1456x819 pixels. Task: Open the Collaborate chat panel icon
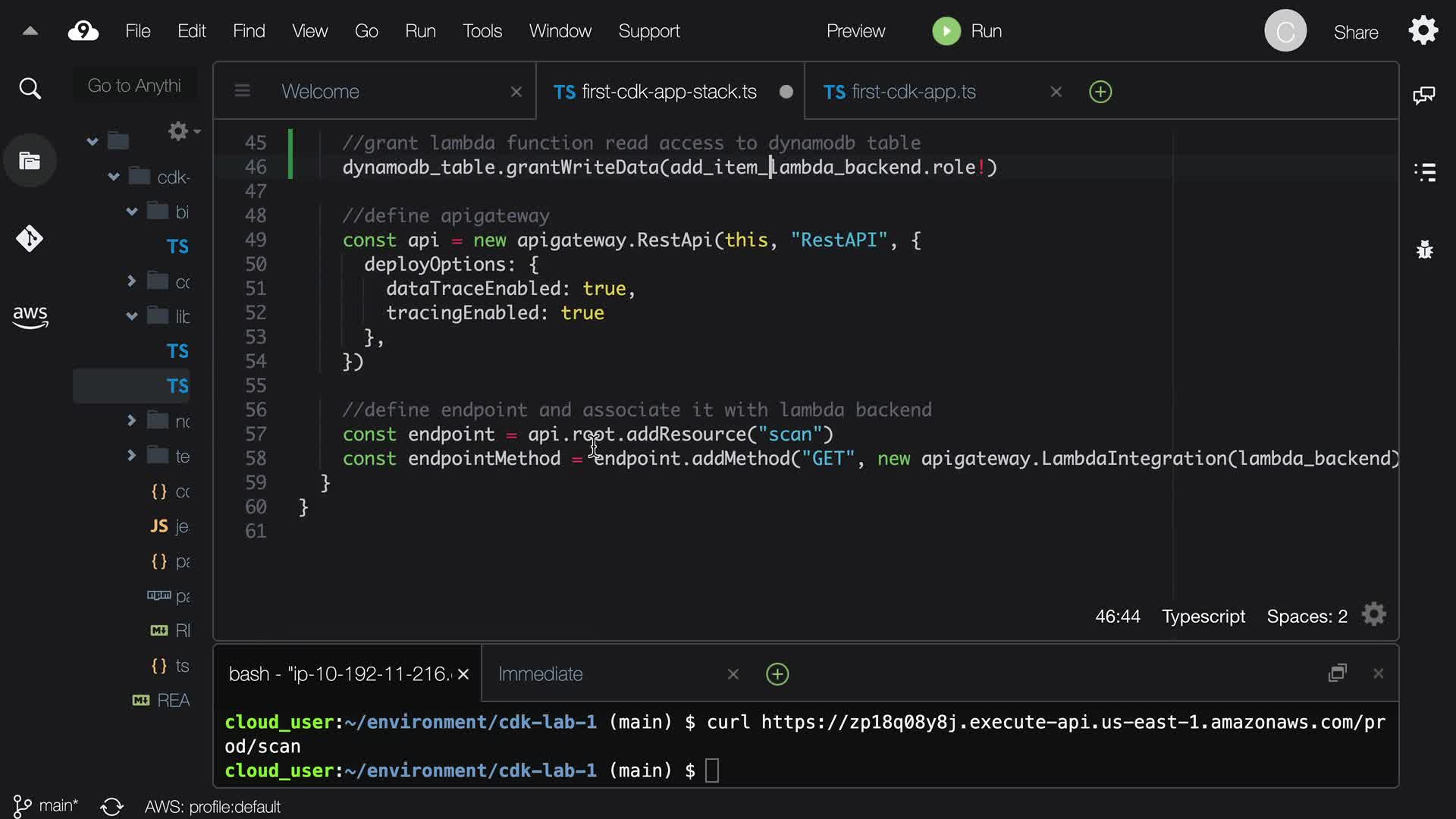1424,95
